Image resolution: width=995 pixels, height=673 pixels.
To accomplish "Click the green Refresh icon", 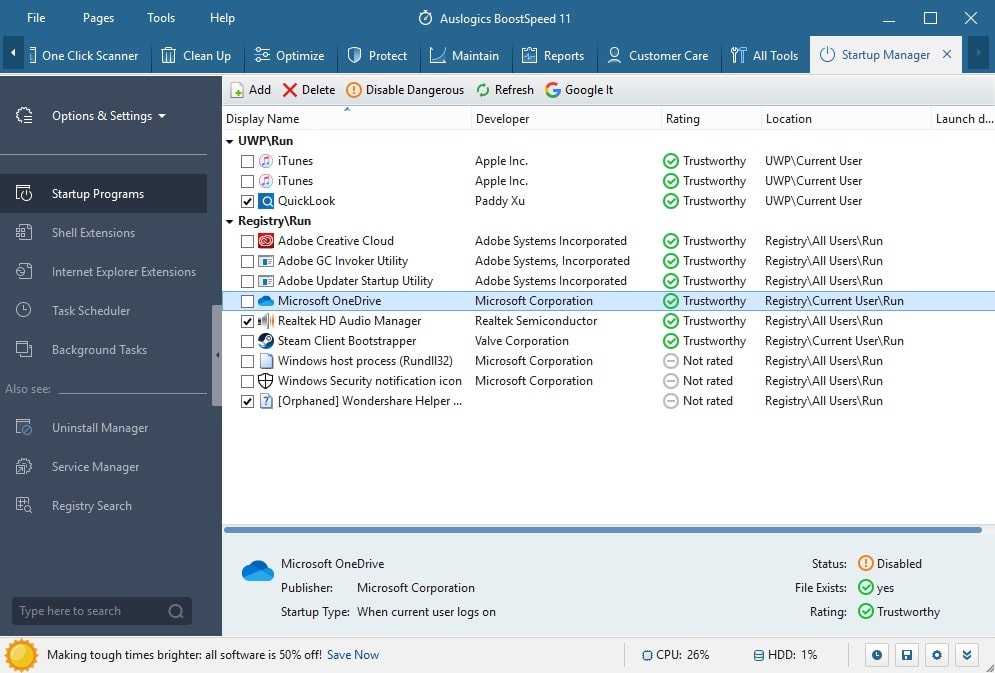I will (483, 90).
